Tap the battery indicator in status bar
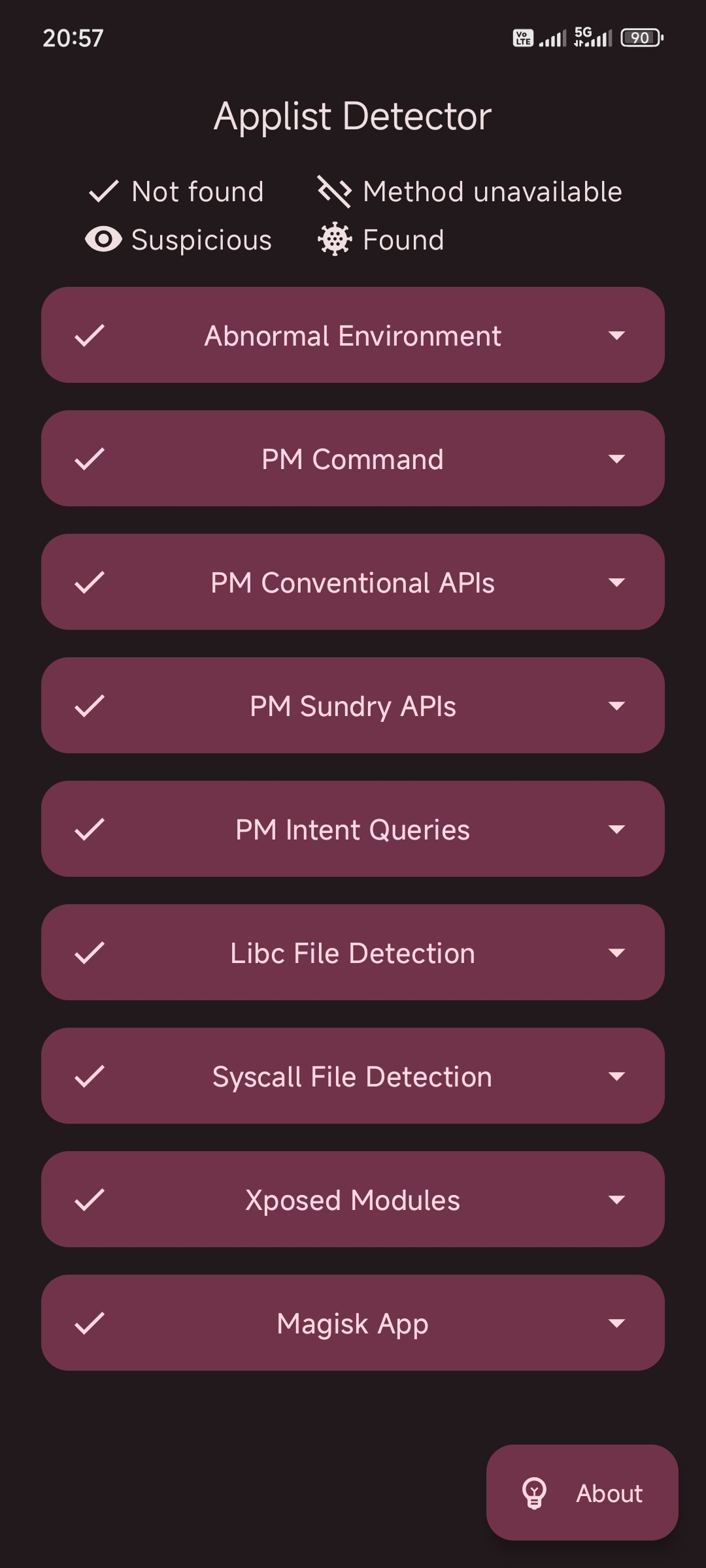 (642, 38)
